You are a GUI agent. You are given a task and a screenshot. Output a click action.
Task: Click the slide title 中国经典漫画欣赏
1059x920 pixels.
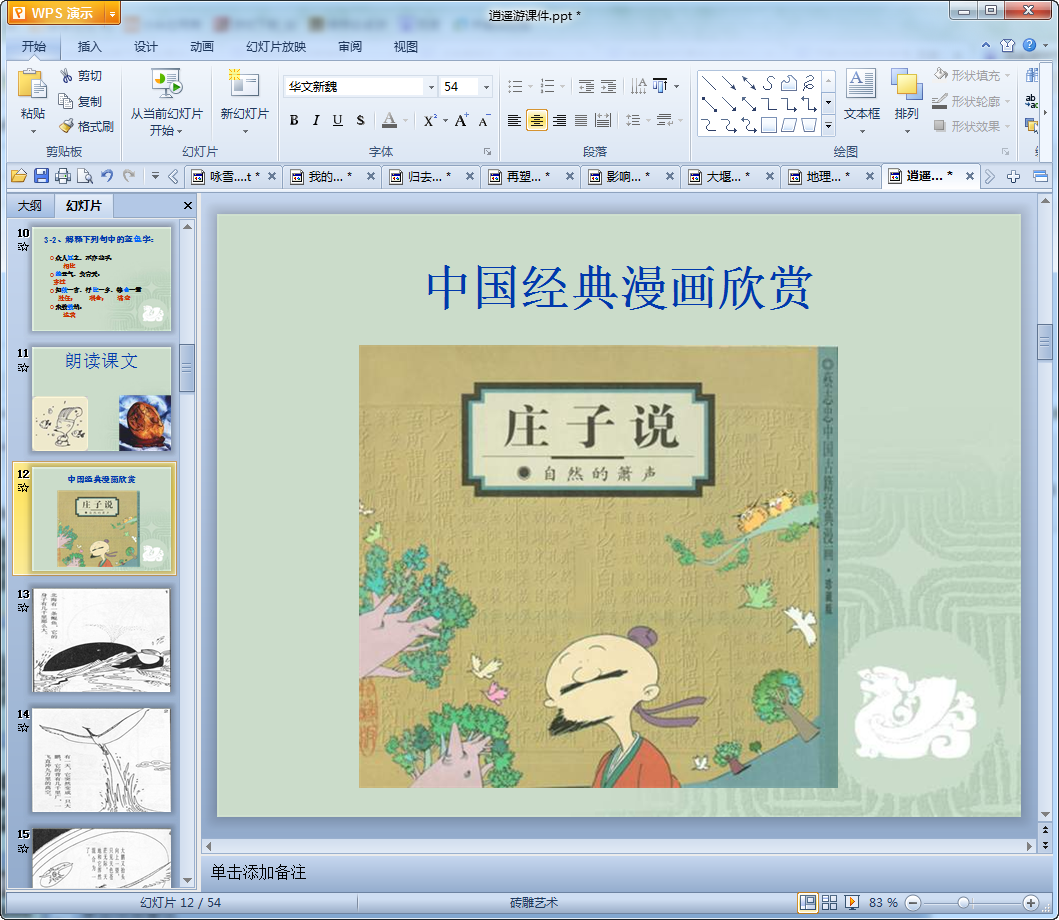tap(619, 287)
